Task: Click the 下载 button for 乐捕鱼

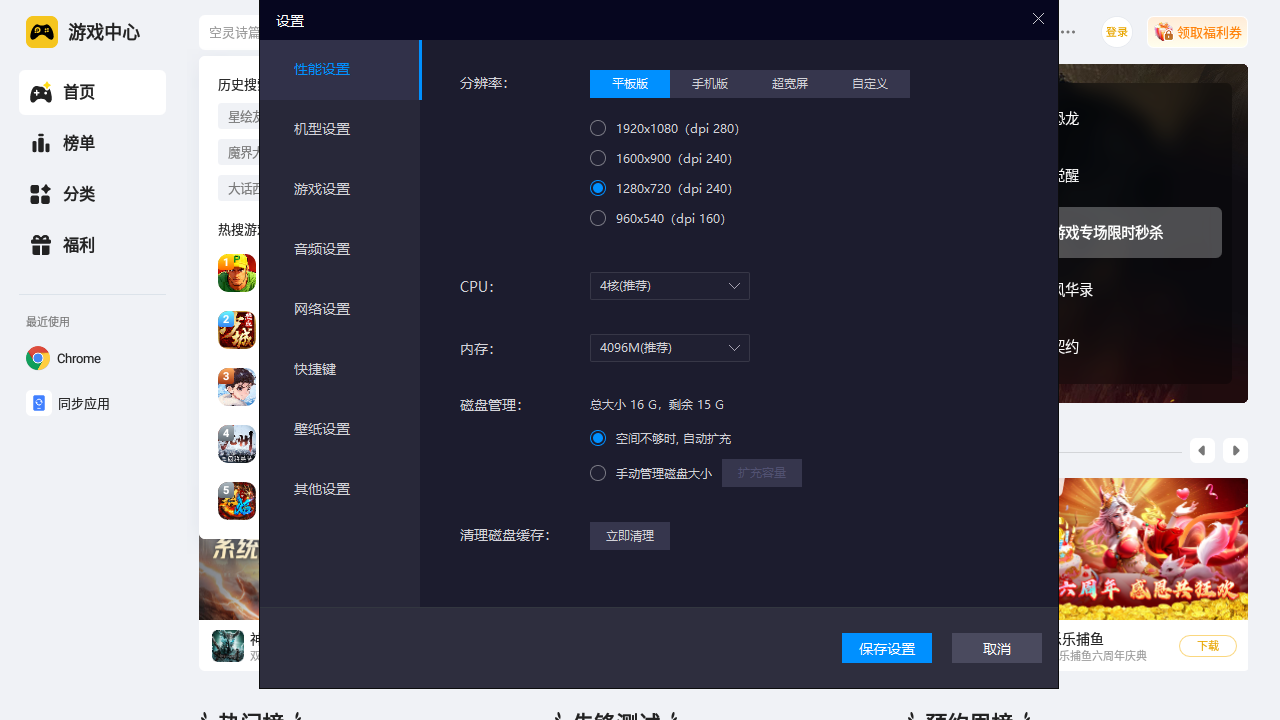Action: click(x=1207, y=646)
